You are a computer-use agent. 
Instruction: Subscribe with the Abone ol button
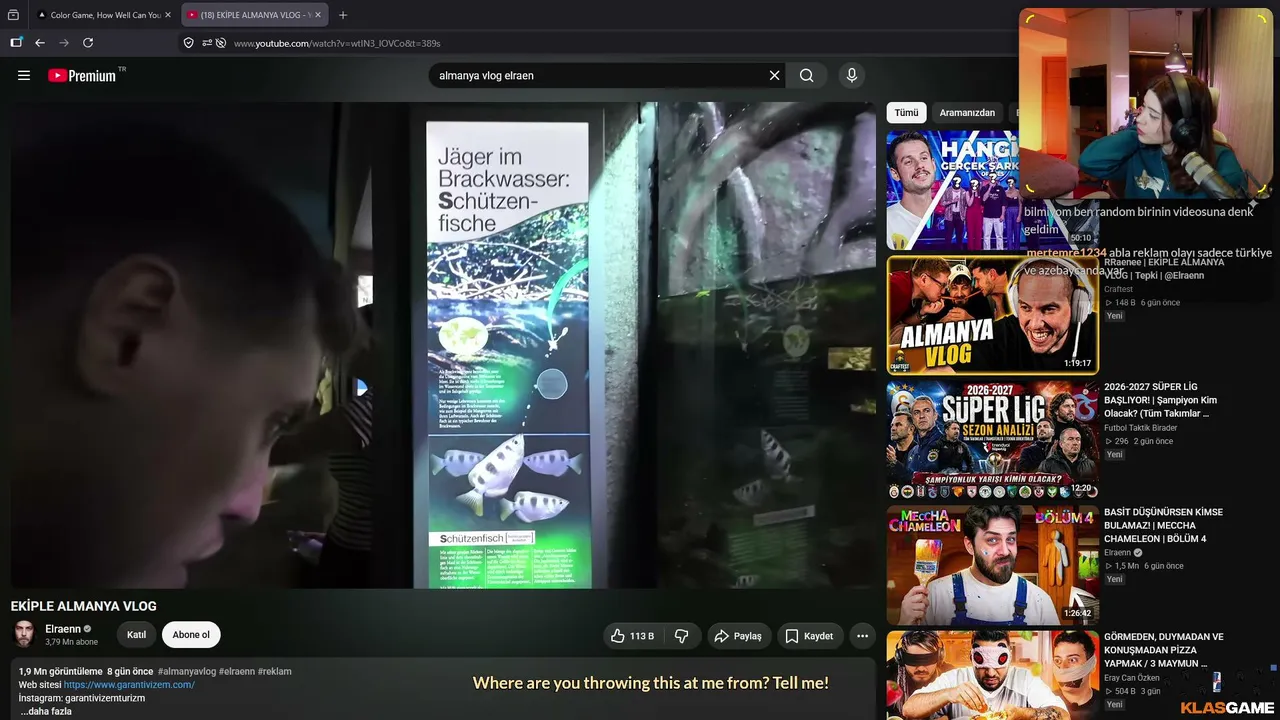coord(191,635)
